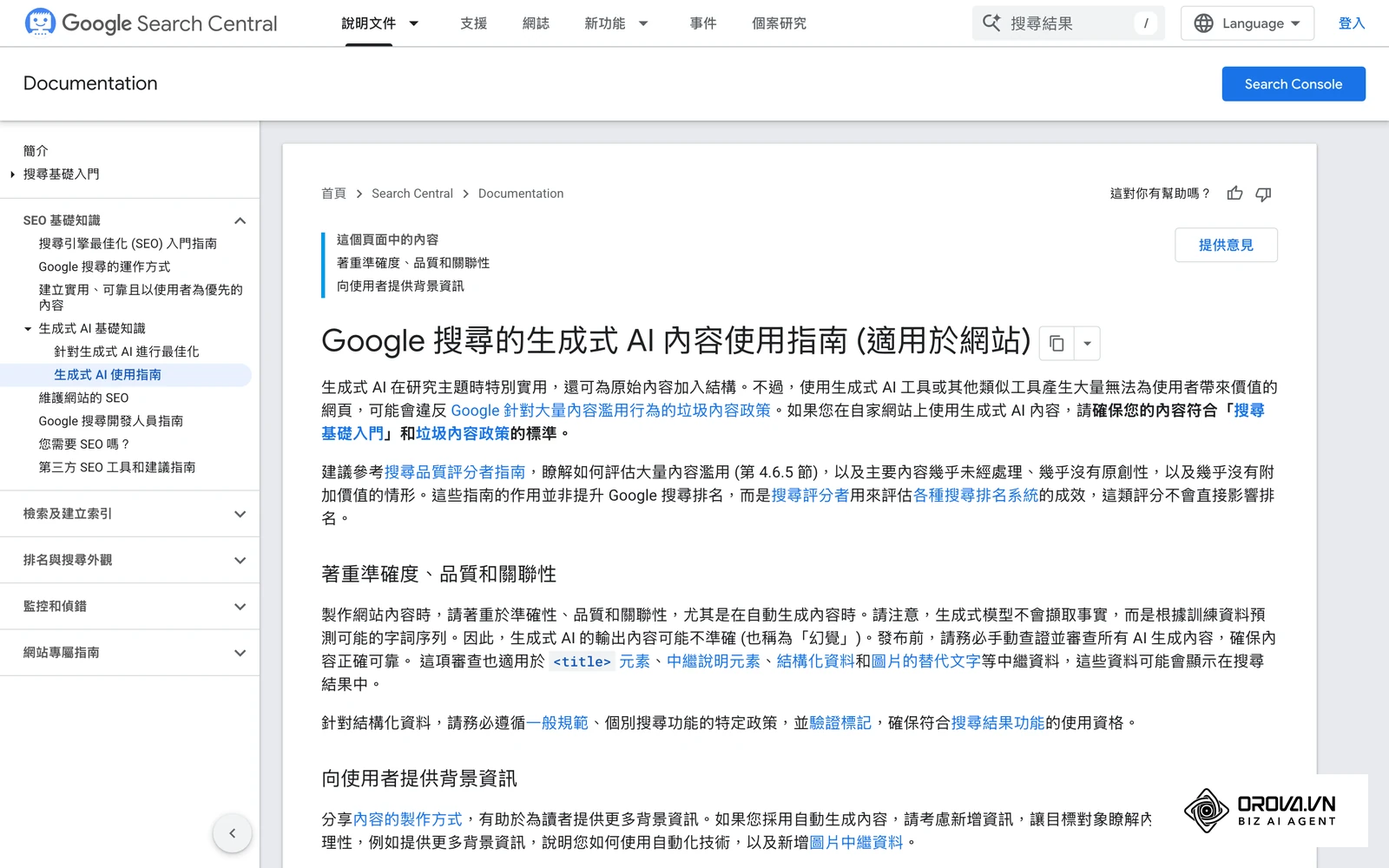Collapse the 生成式 AI 基礎知識 tree arrow

[28, 329]
